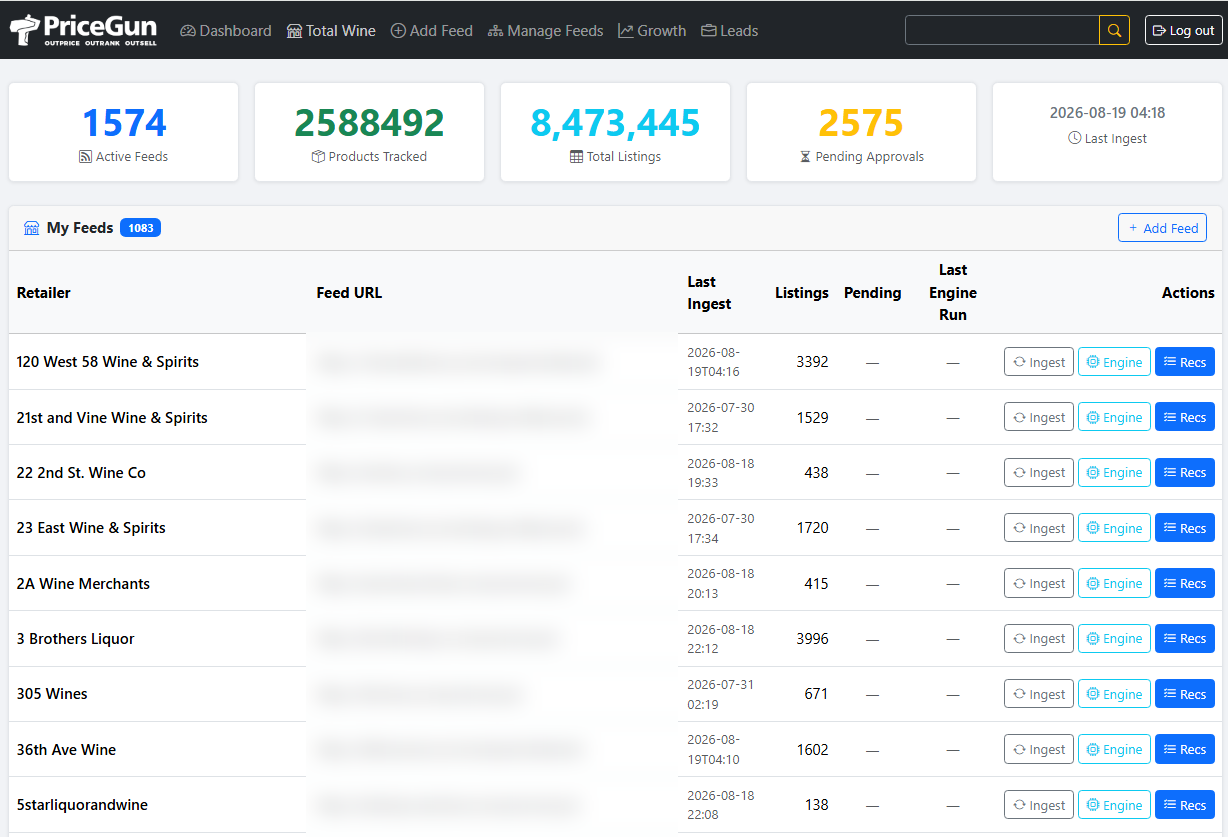The image size is (1228, 837).
Task: Click the 1083 feeds count badge
Action: tap(140, 228)
